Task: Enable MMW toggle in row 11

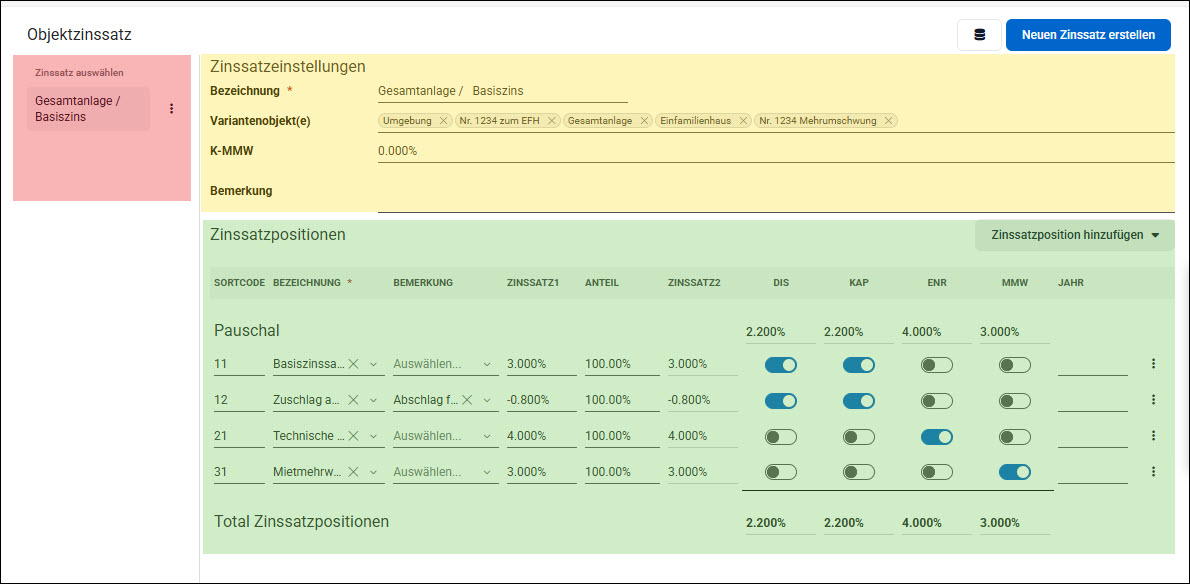Action: point(1015,365)
